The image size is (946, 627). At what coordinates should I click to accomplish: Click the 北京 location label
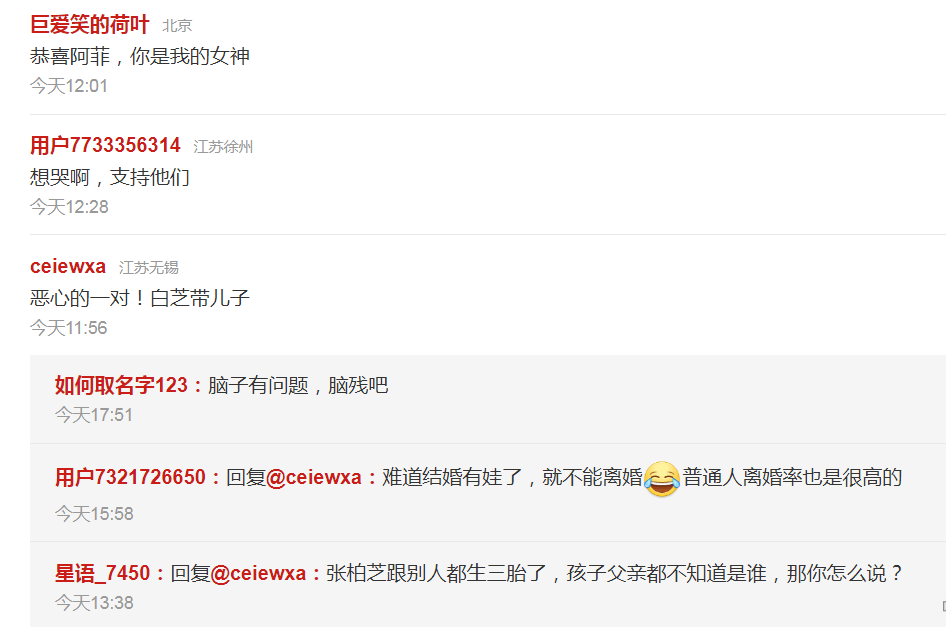coord(177,26)
